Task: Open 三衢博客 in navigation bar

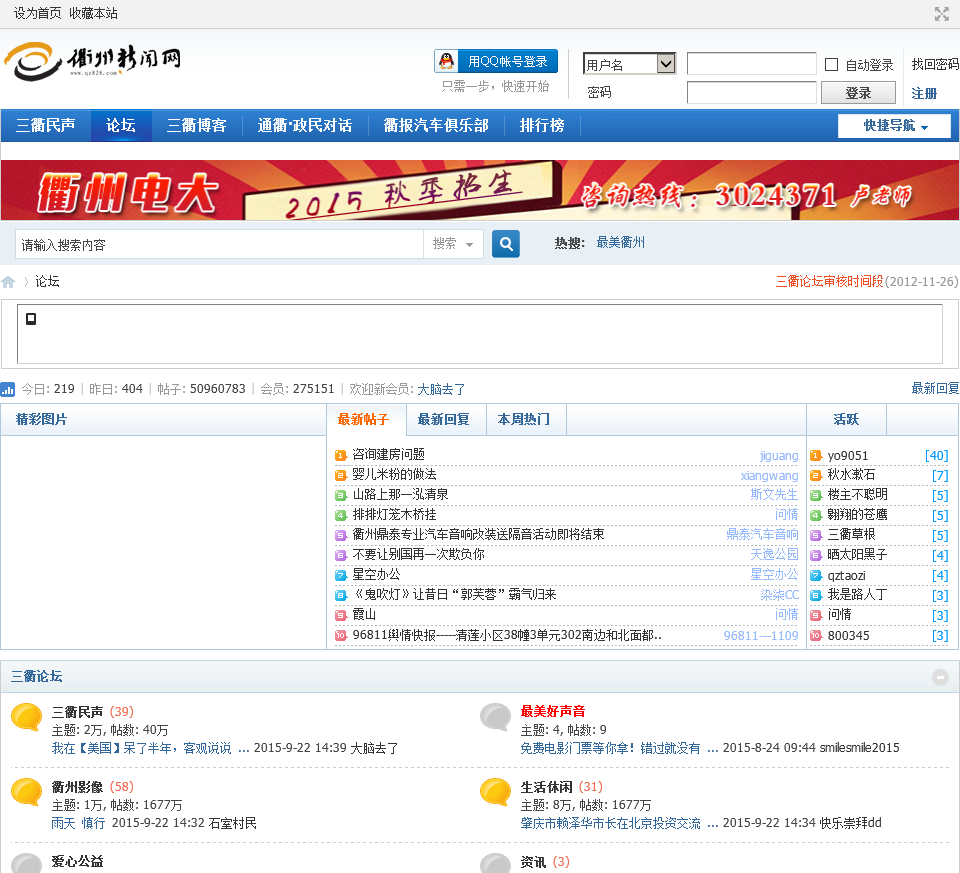Action: (197, 126)
